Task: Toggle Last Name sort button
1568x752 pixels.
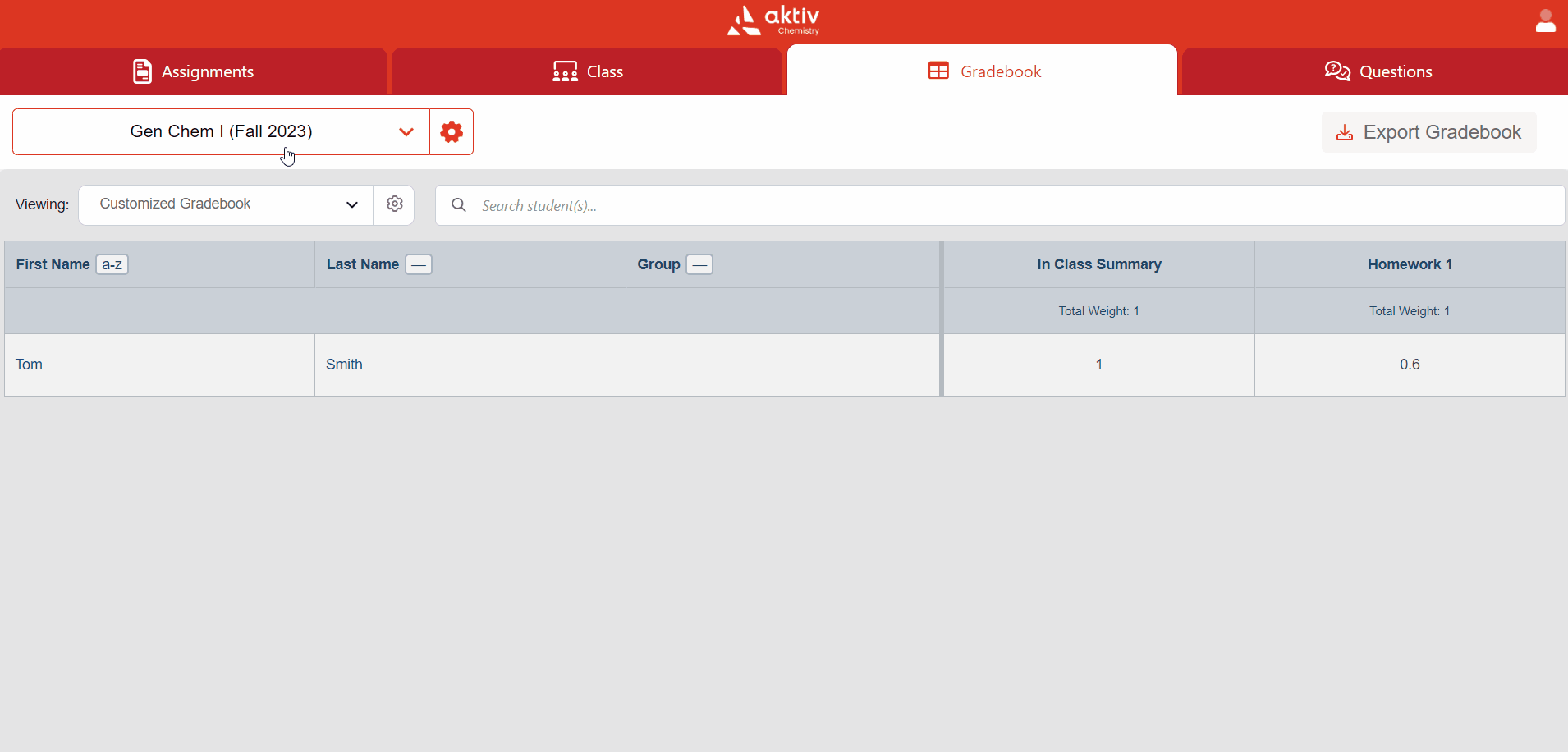Action: pos(419,264)
